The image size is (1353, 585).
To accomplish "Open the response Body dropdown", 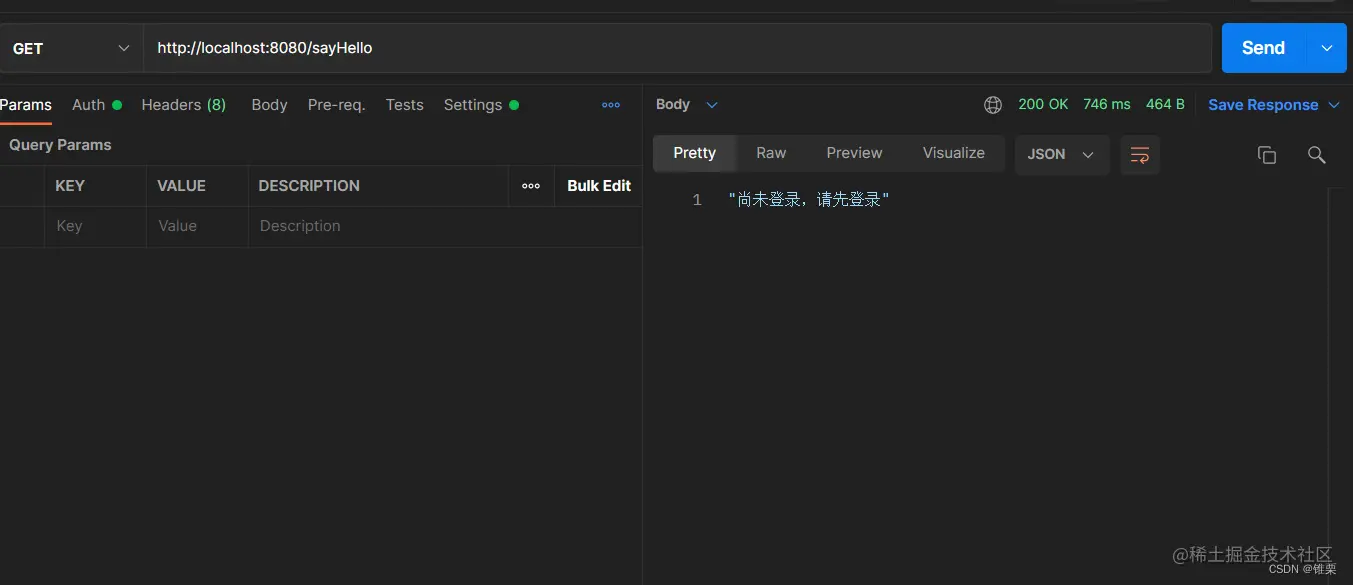I will click(x=687, y=105).
